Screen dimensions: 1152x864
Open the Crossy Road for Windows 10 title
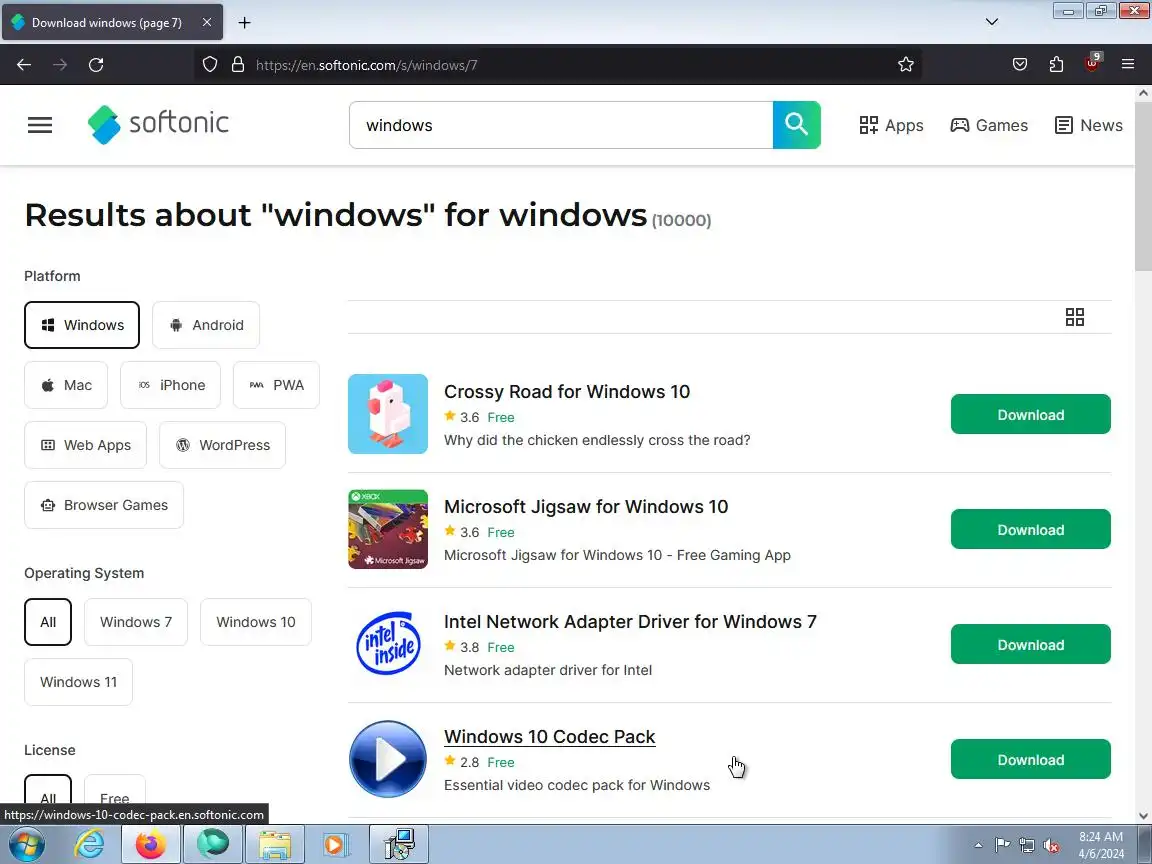pos(566,392)
